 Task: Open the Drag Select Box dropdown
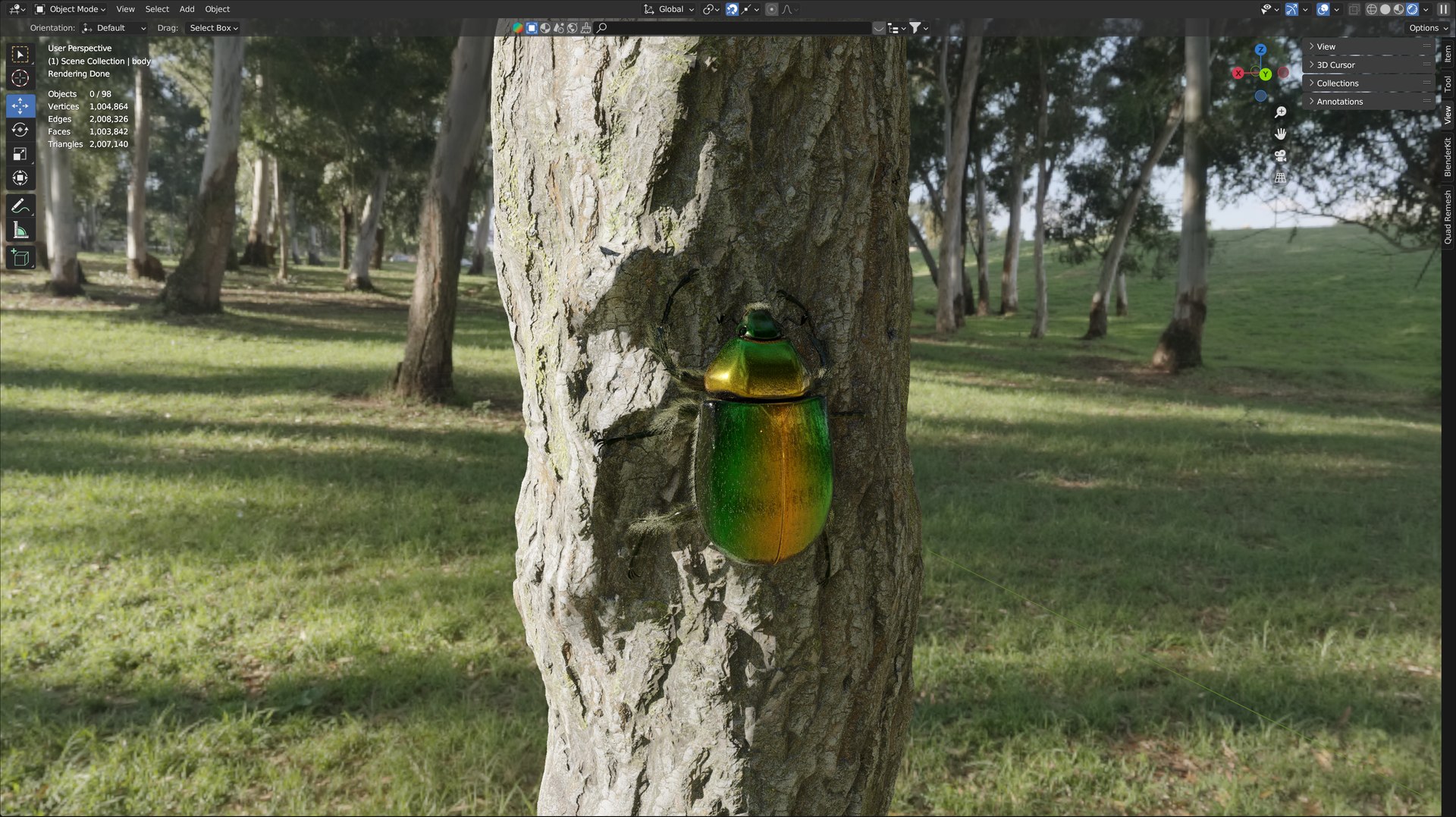213,28
